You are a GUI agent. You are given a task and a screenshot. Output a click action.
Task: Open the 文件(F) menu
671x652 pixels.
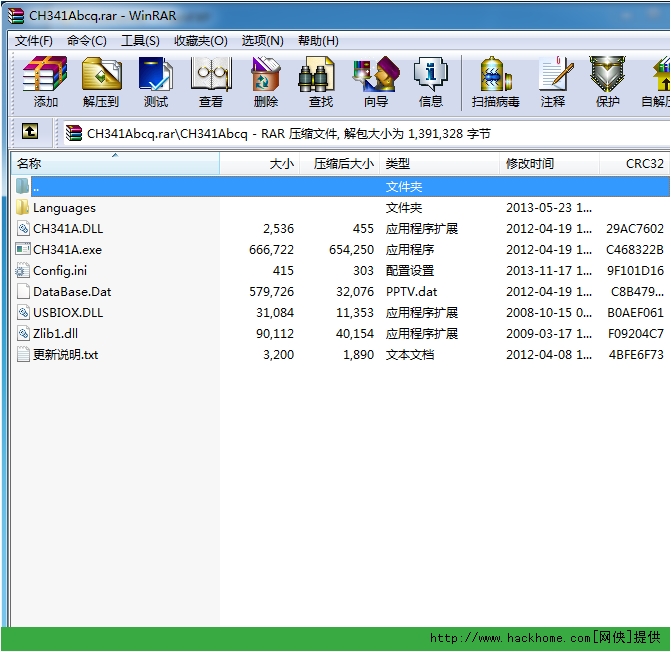tap(34, 41)
